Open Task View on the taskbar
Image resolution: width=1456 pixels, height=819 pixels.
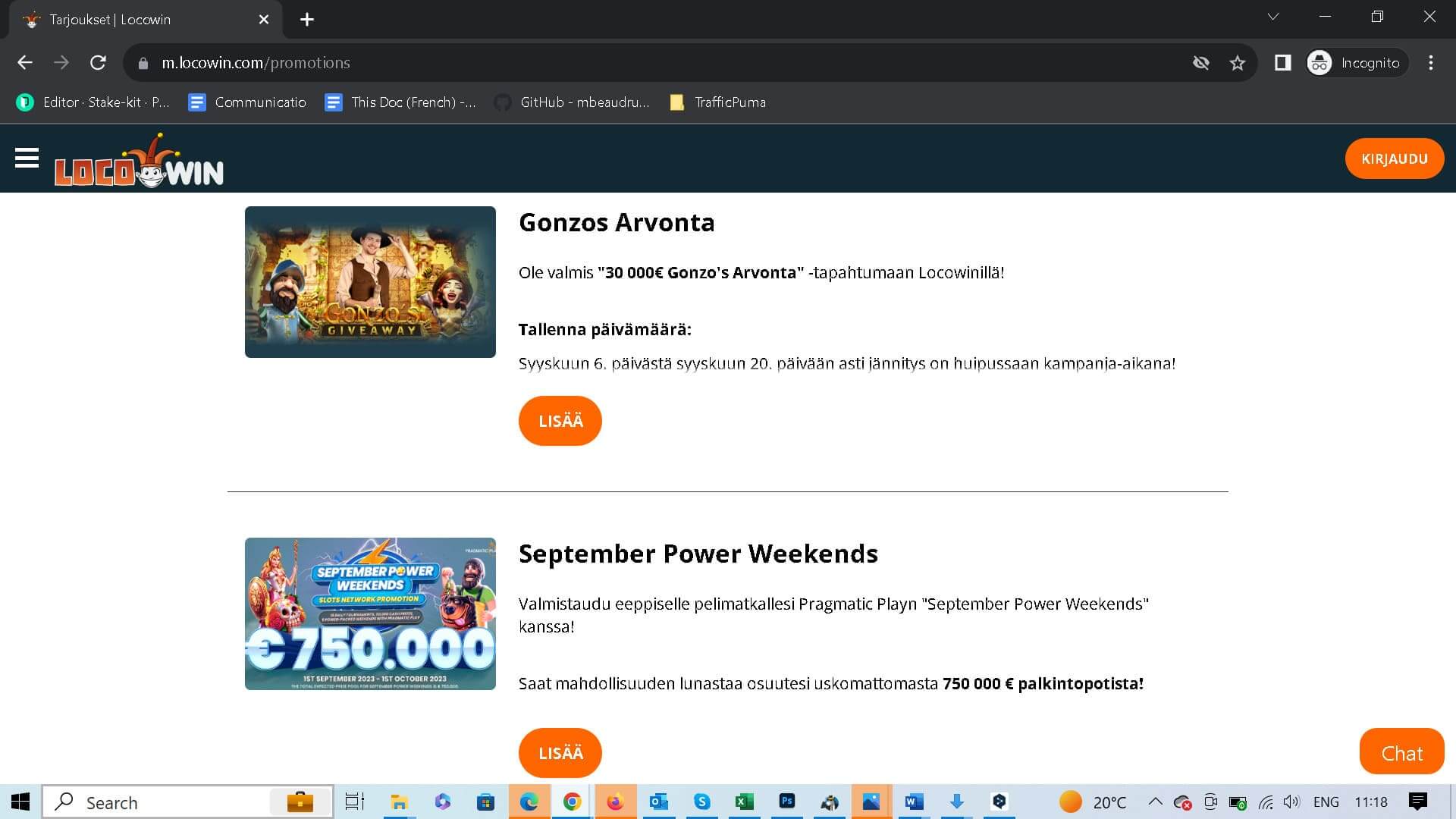[355, 802]
